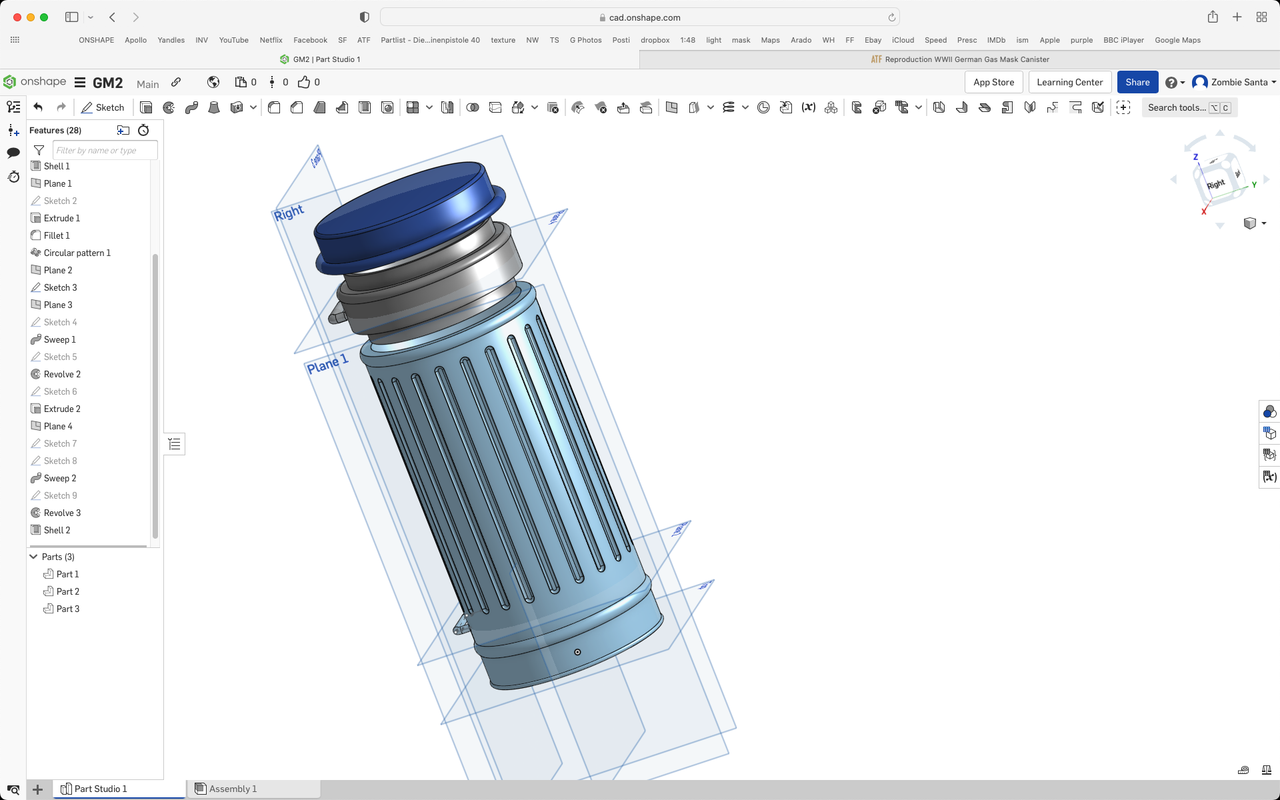Click the Filter by name or type field
The image size is (1280, 800).
tap(105, 149)
